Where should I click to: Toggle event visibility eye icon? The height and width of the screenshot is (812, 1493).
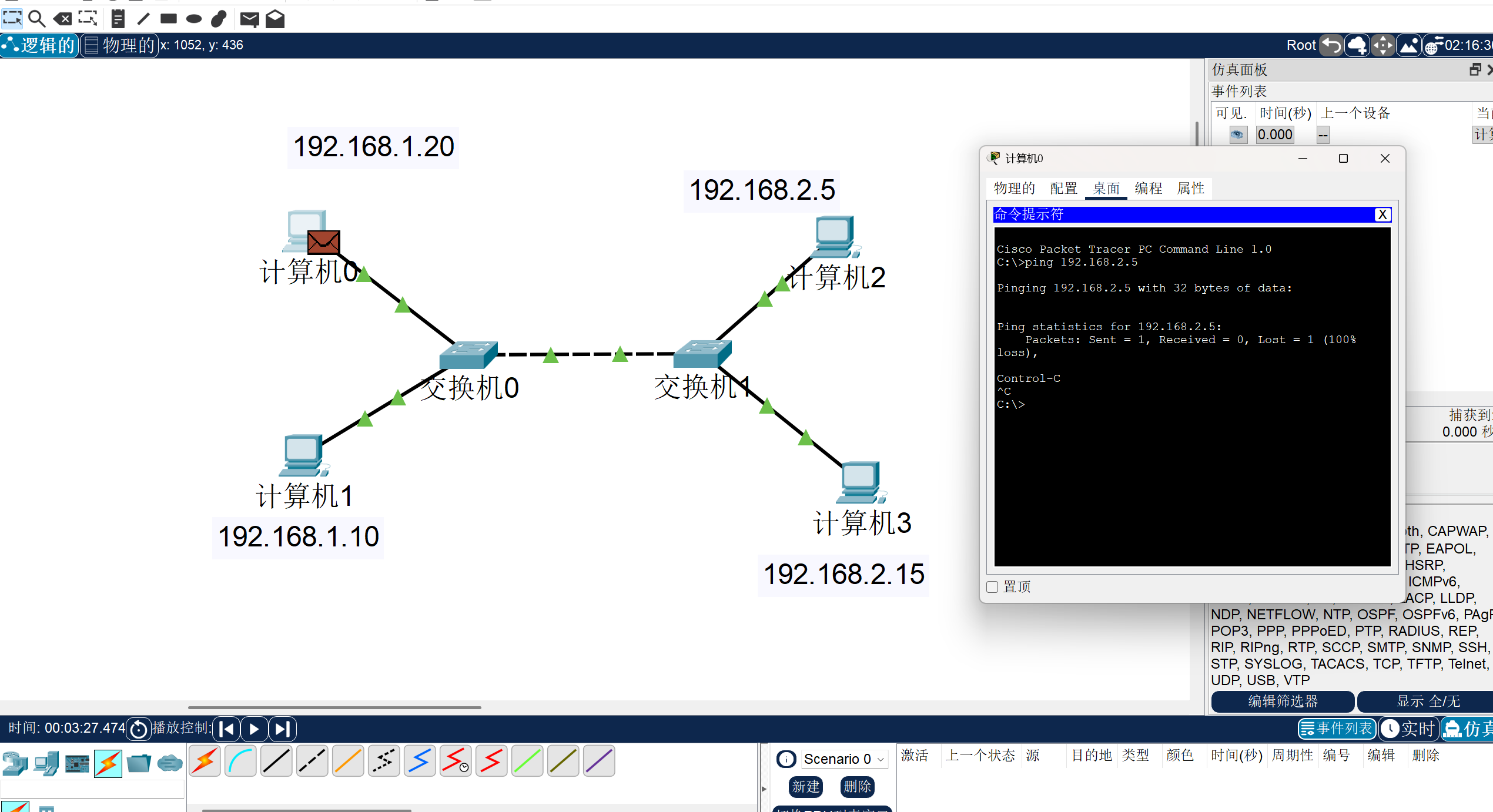point(1237,135)
